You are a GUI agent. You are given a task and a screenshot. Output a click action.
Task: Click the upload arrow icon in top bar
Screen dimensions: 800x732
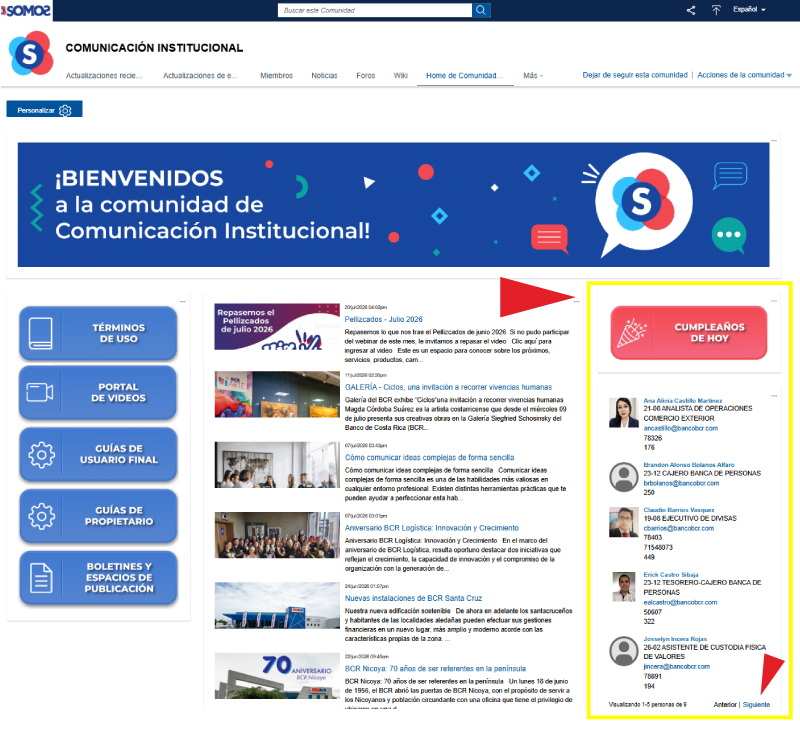[716, 10]
